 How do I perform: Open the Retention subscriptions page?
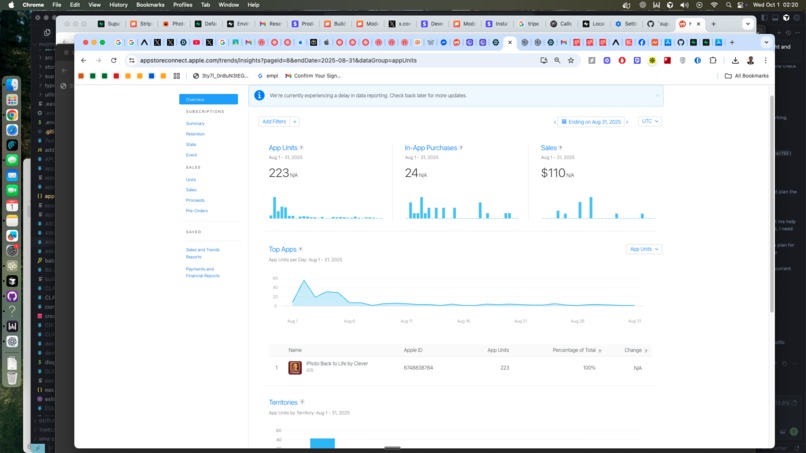click(x=195, y=134)
